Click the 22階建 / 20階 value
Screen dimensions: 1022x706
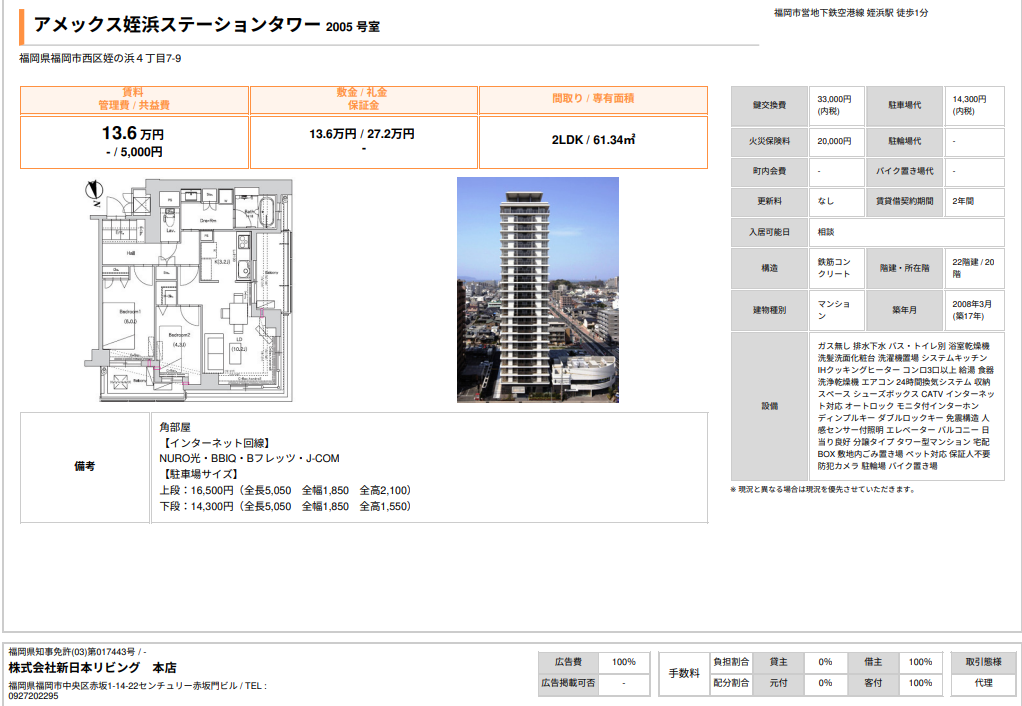coord(973,268)
